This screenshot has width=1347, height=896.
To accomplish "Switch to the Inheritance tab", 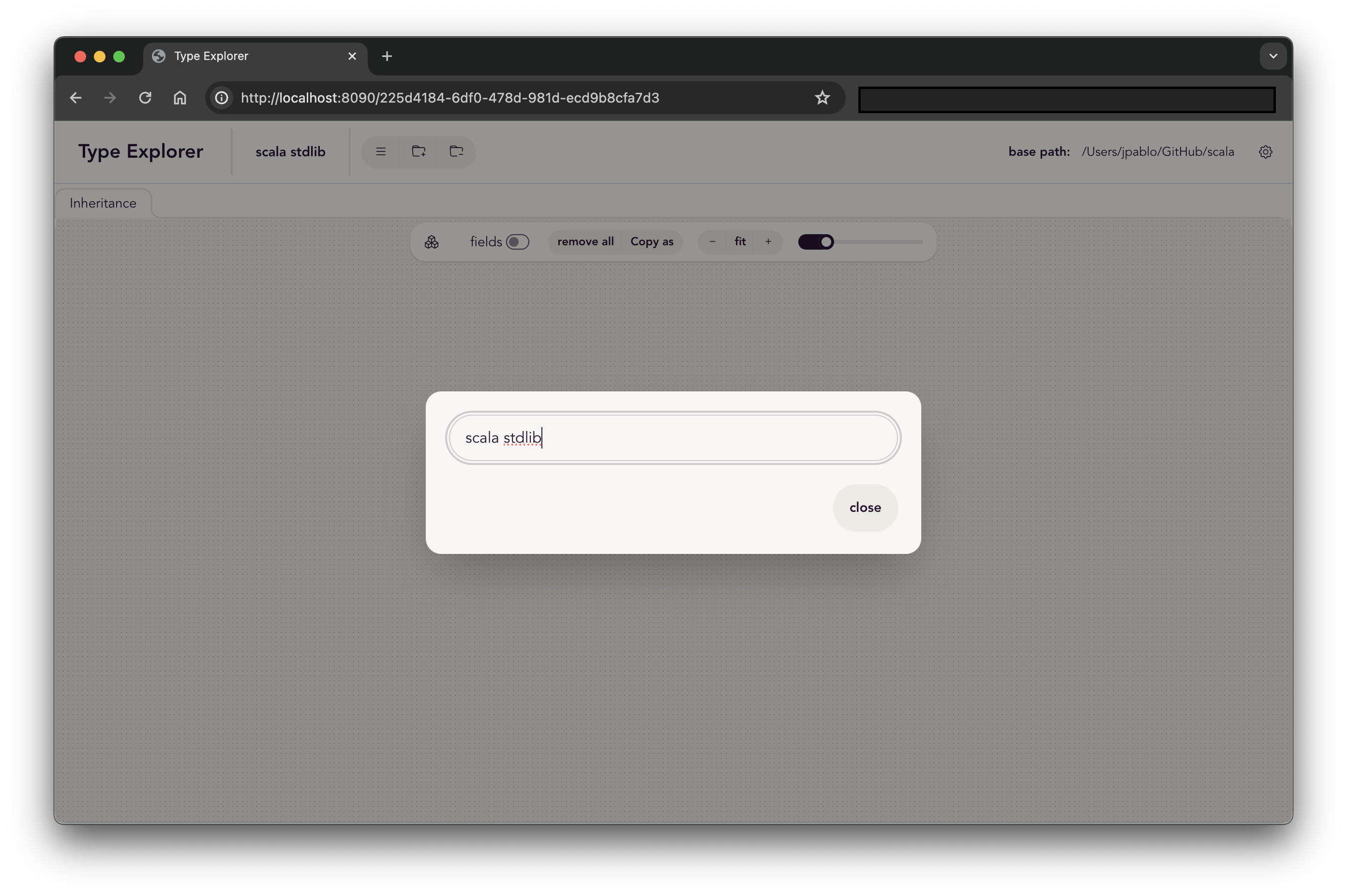I will (x=103, y=203).
